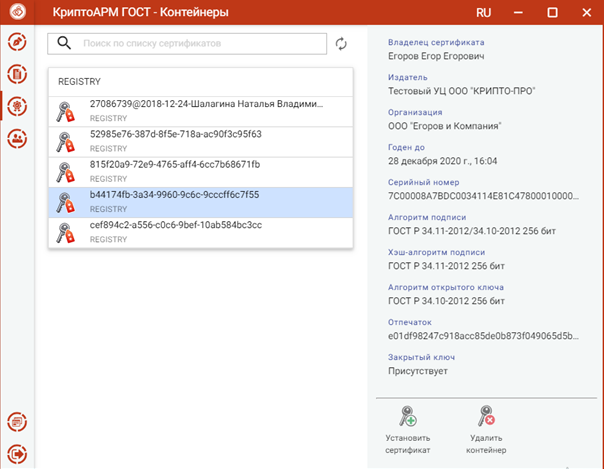Focus the Поиск по списку сертификатов field
Viewport: 606px width, 469px height.
click(187, 44)
